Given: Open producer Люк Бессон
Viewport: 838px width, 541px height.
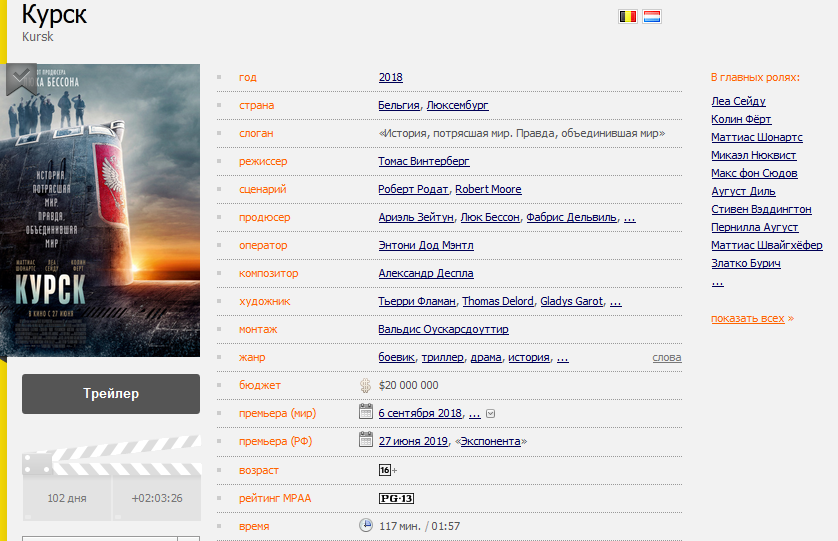Looking at the screenshot, I should point(490,217).
